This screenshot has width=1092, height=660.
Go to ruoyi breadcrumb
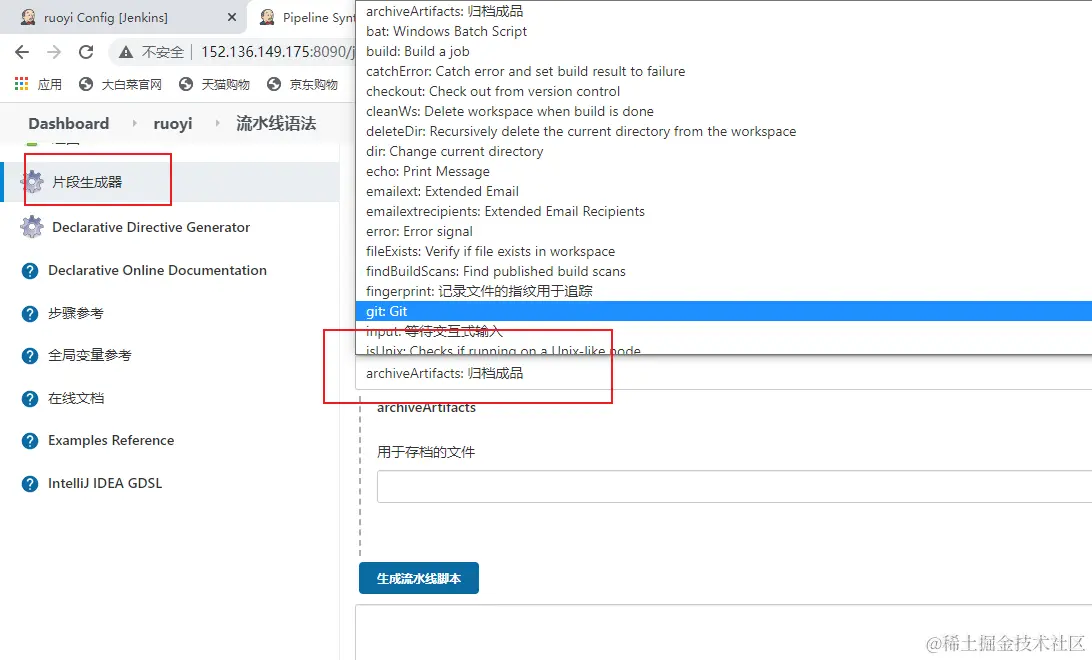[x=173, y=124]
